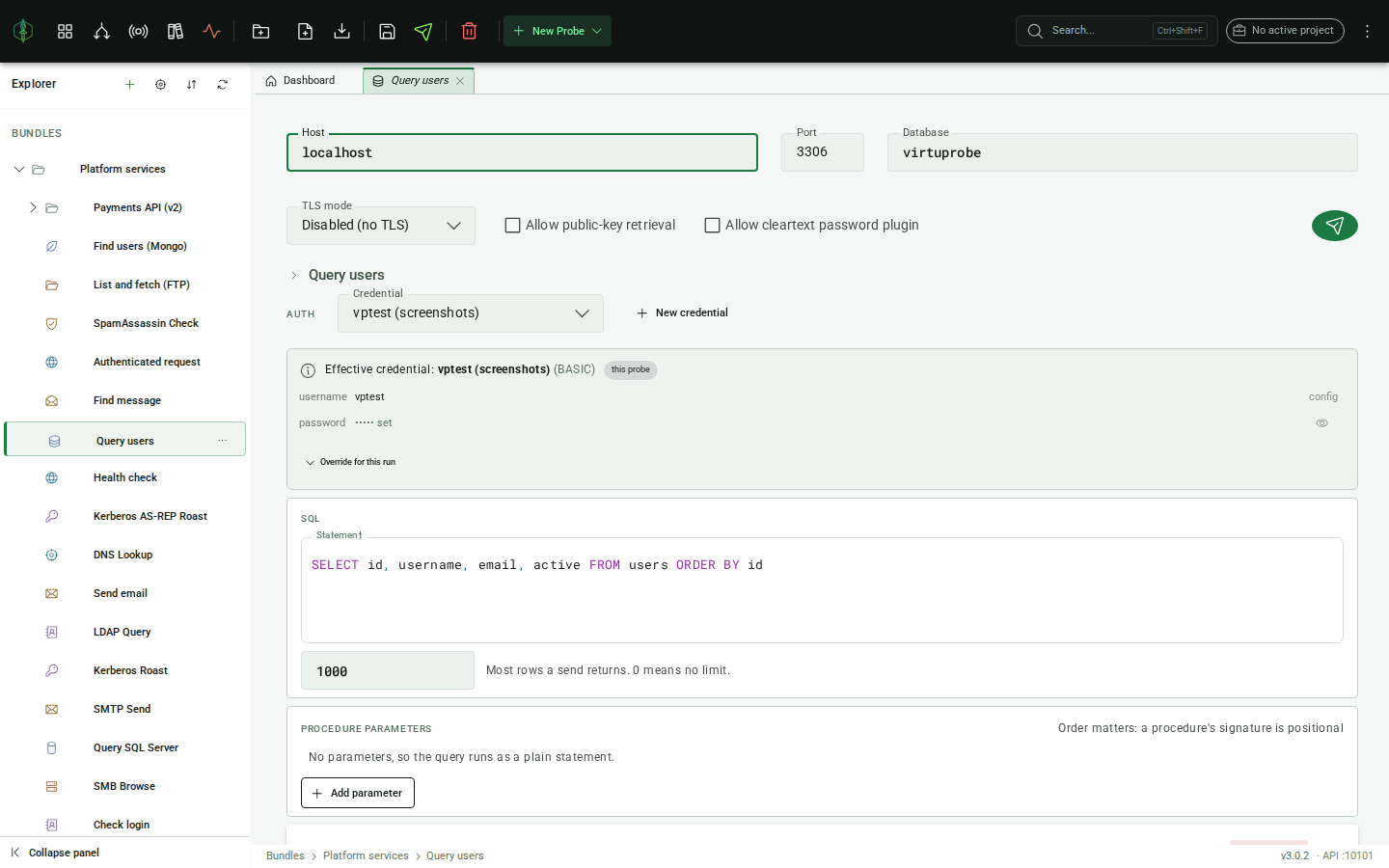Switch to the Dashboard tab
The image size is (1389, 868).
(x=301, y=81)
